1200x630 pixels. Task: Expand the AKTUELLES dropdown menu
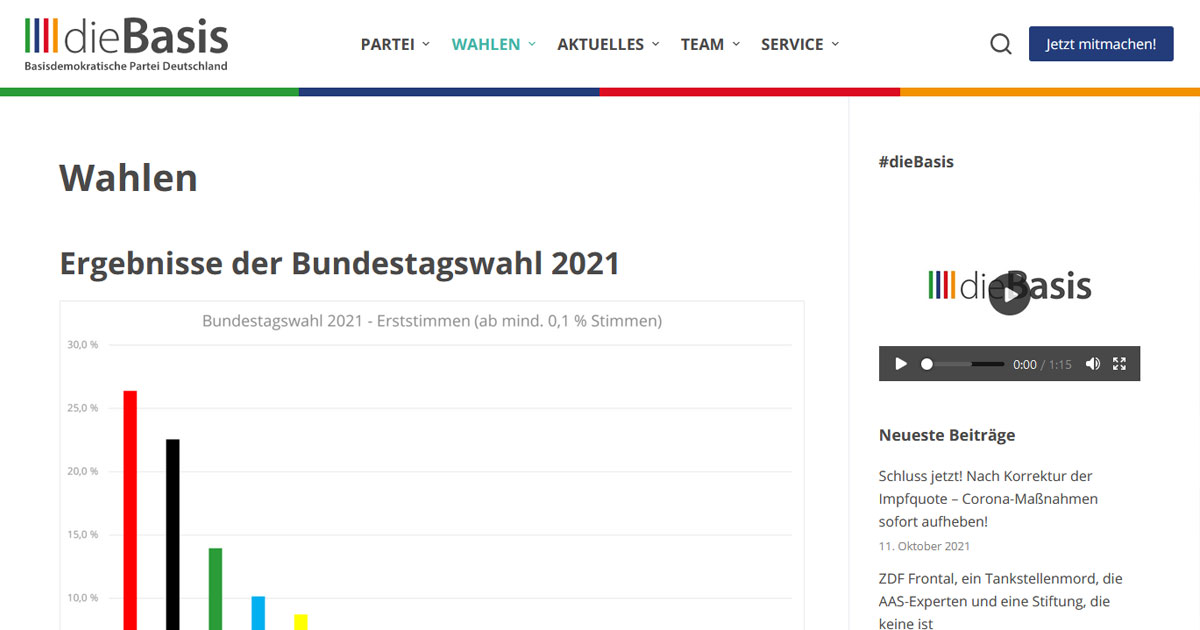tap(608, 44)
